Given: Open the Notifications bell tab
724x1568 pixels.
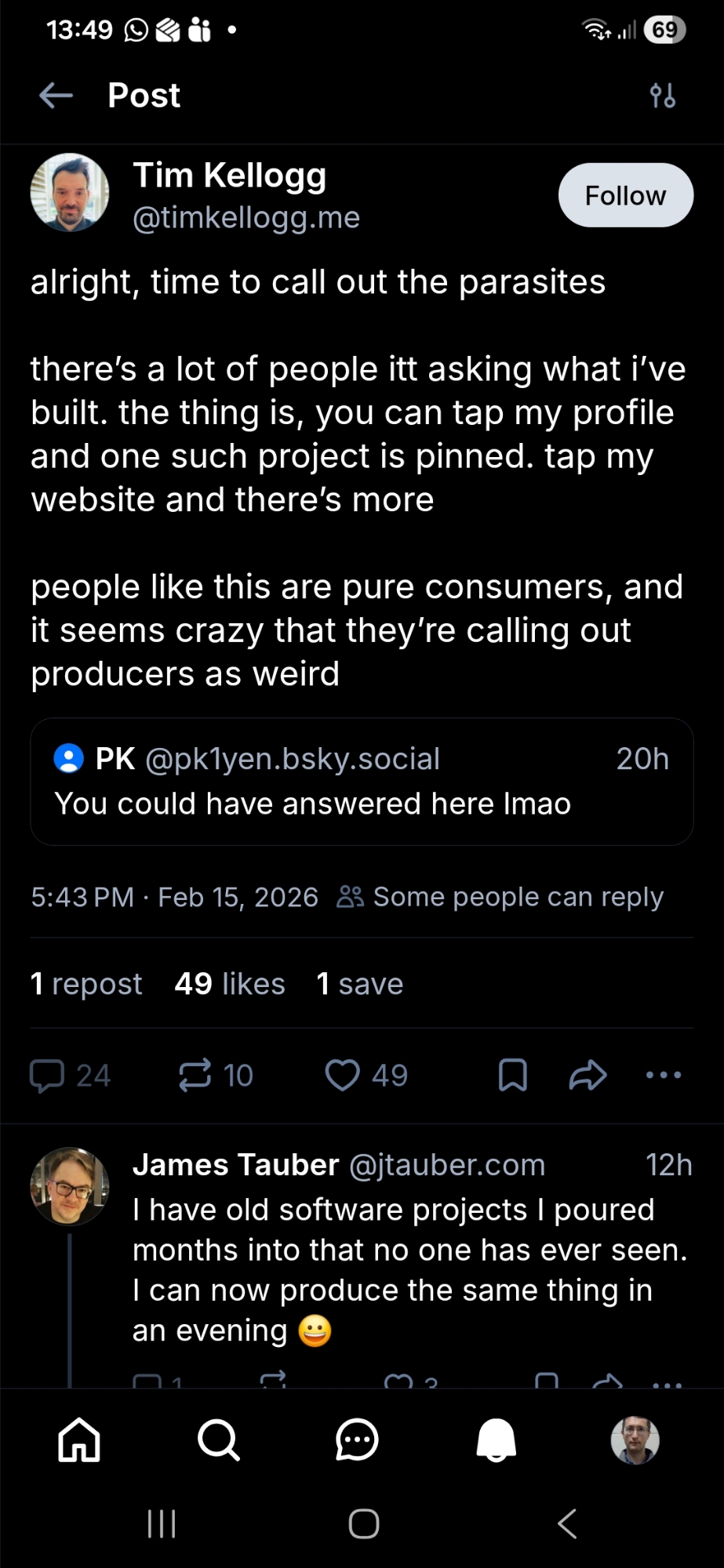Looking at the screenshot, I should tap(497, 1440).
